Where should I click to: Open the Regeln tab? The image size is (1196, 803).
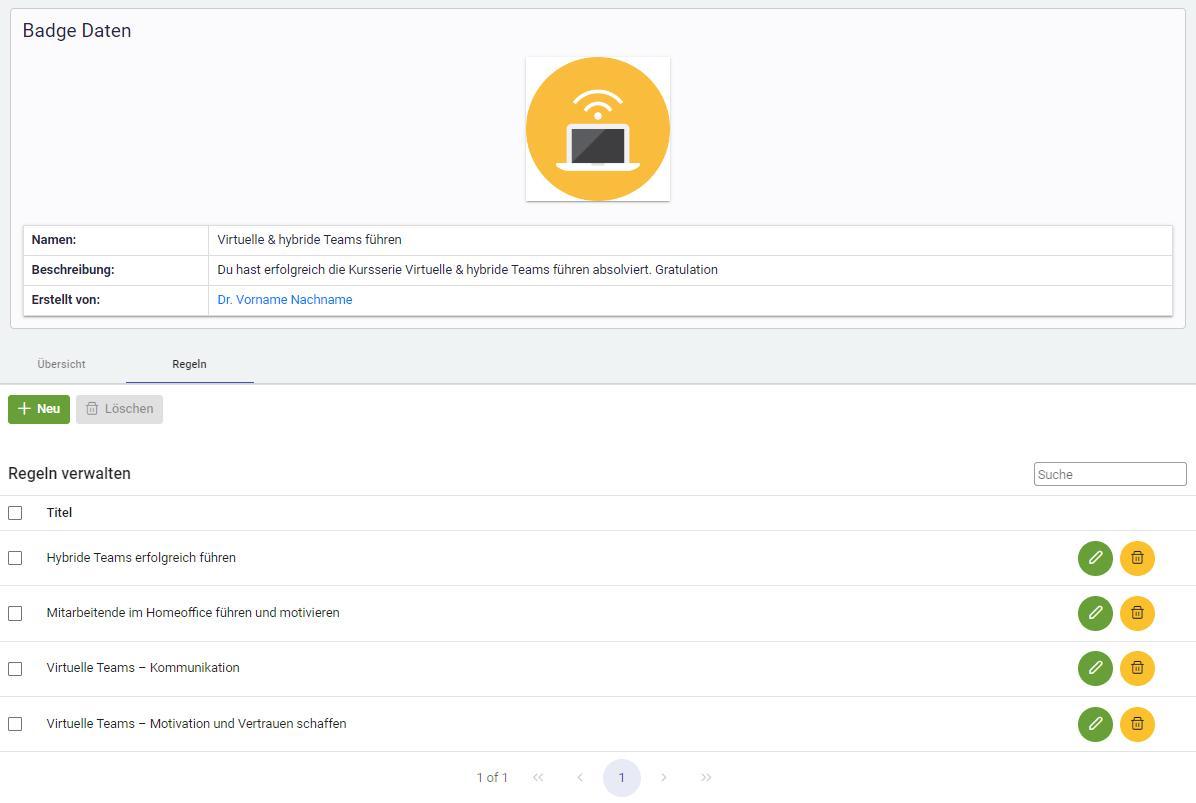click(x=189, y=364)
